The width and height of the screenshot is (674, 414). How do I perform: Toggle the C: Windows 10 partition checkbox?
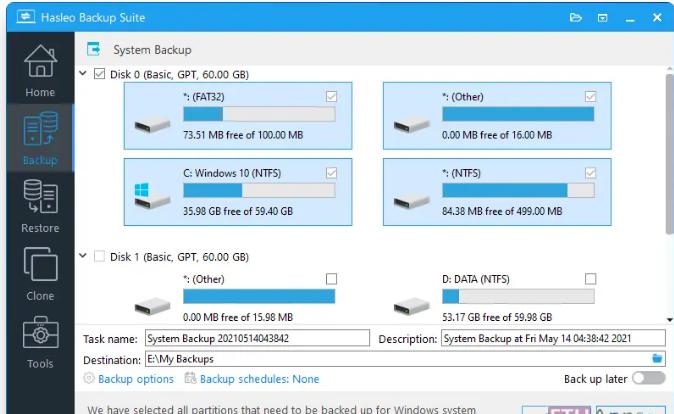[x=331, y=173]
